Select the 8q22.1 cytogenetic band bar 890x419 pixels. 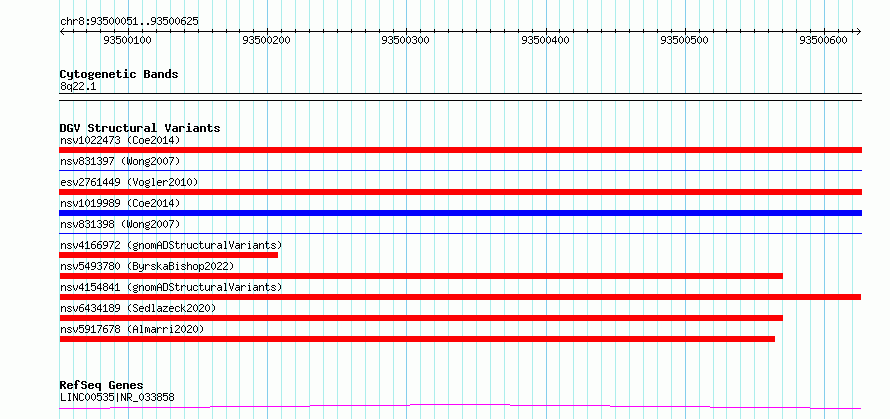click(x=460, y=97)
